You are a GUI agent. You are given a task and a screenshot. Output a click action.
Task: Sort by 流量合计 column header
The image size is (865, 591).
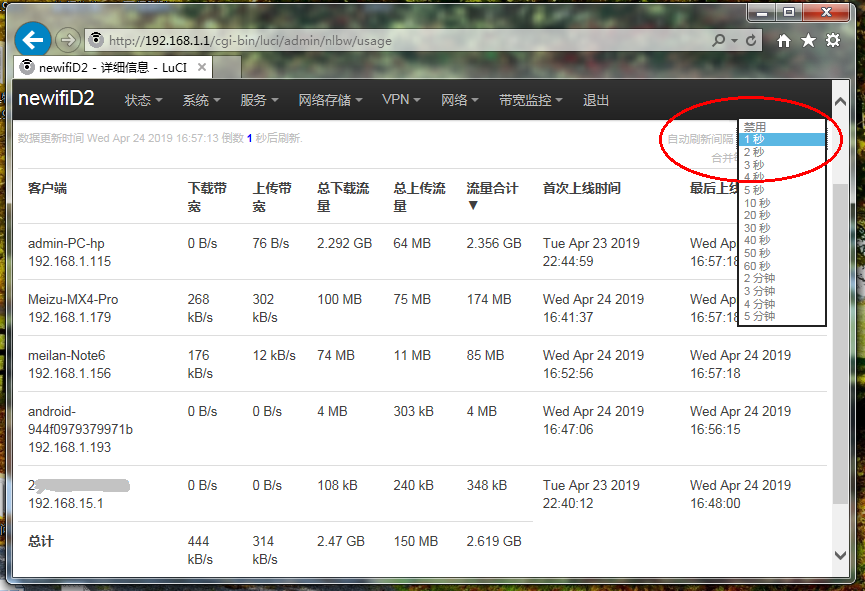point(492,196)
